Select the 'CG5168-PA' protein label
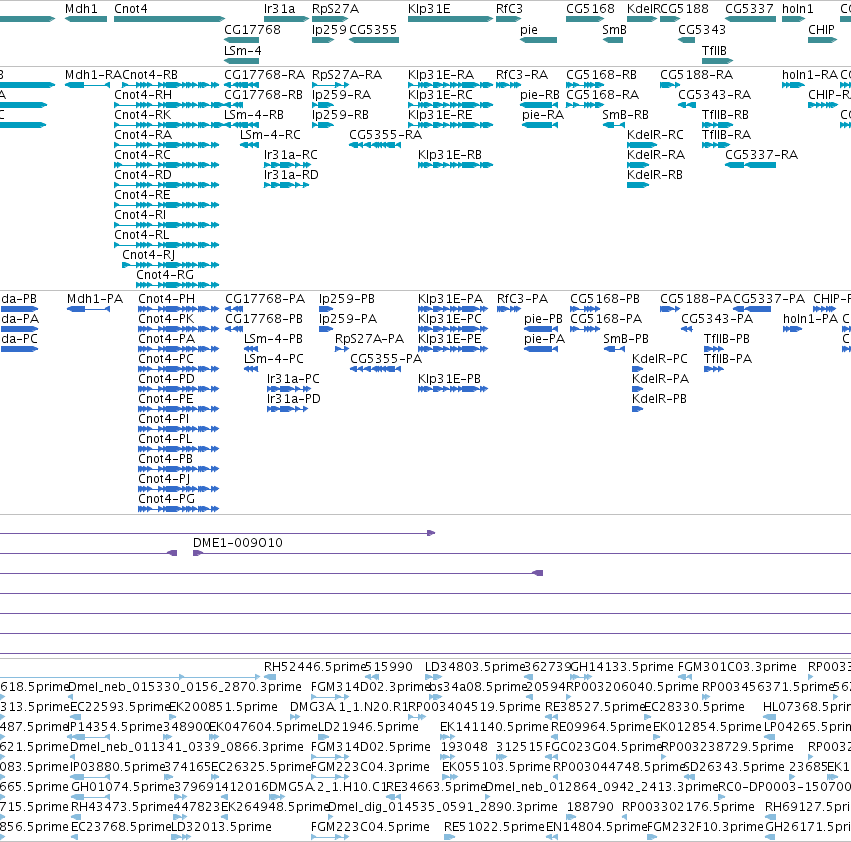 (x=606, y=319)
